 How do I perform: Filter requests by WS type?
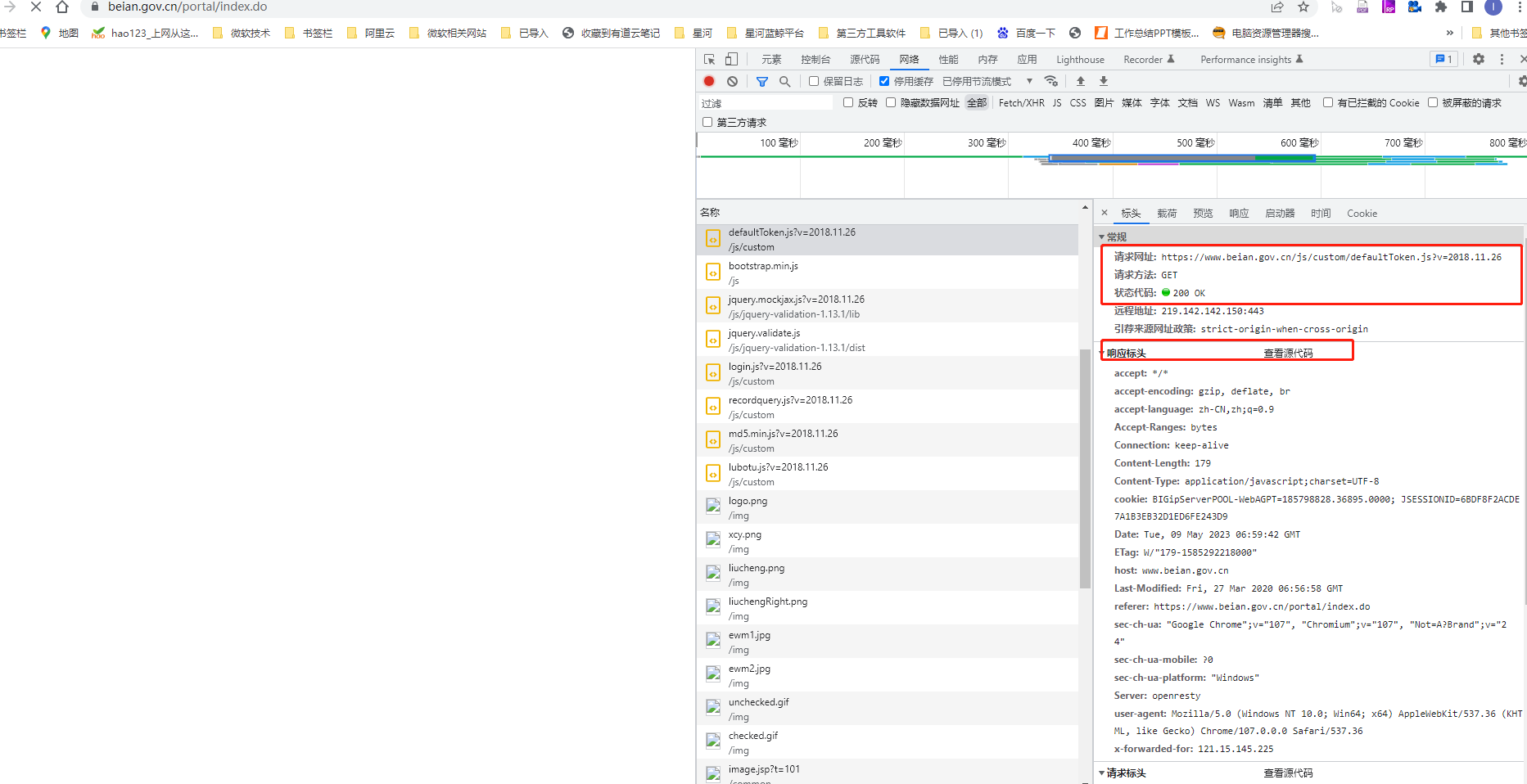coord(1213,102)
